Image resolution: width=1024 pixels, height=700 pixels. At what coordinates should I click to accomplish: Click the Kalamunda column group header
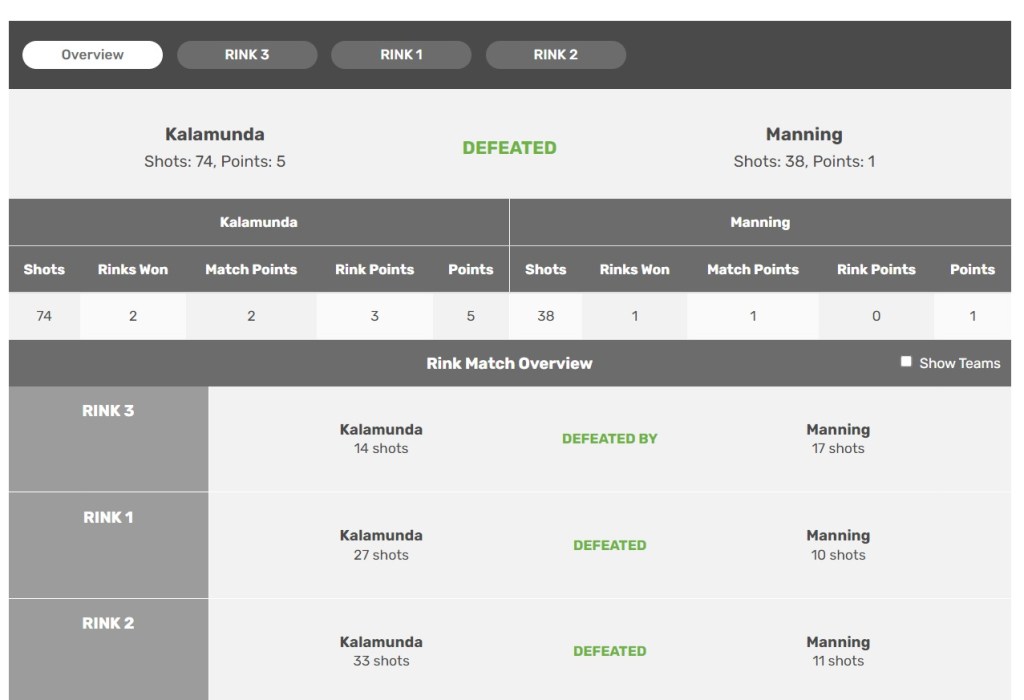point(258,222)
